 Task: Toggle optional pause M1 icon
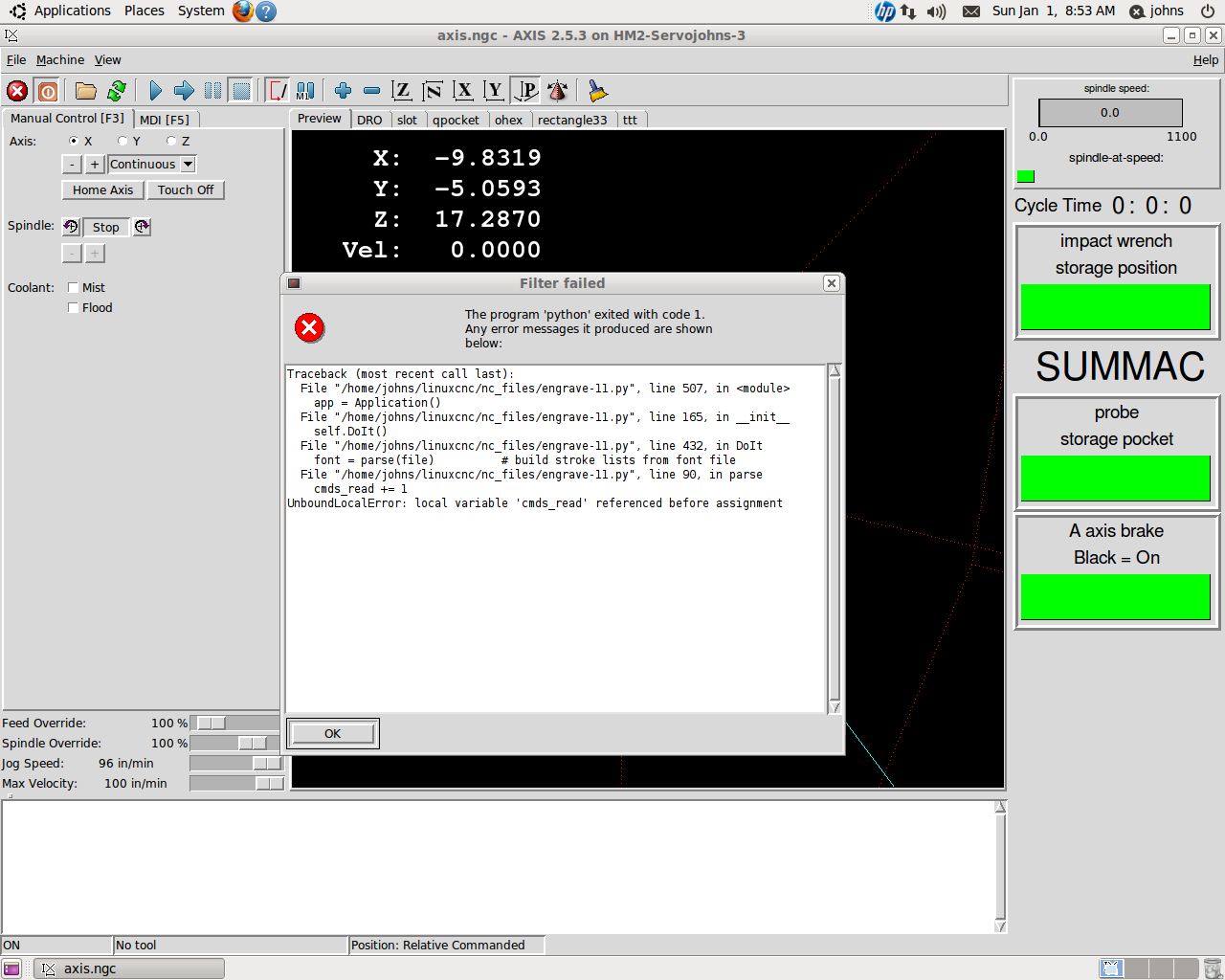pos(305,91)
